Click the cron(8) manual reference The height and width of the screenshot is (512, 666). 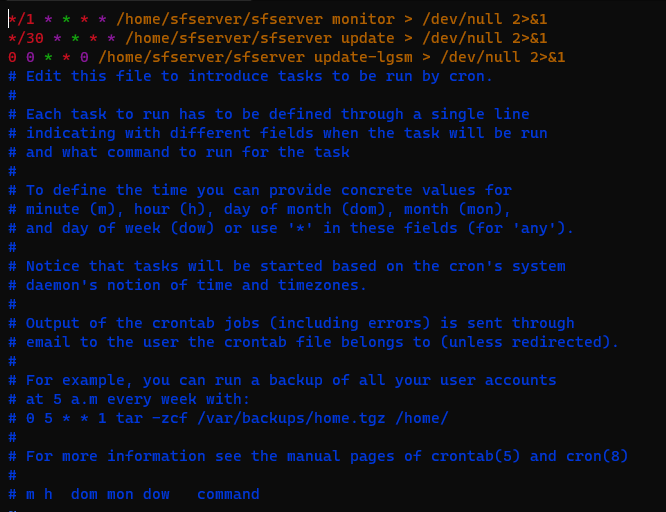point(593,456)
